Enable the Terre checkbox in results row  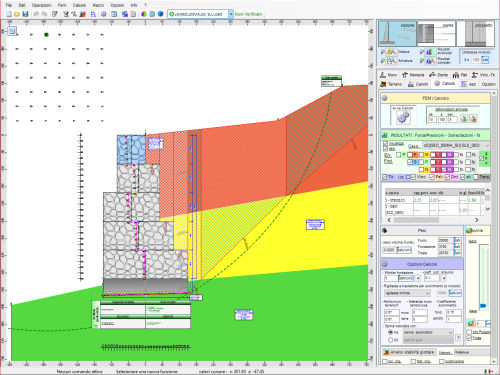tap(476, 177)
